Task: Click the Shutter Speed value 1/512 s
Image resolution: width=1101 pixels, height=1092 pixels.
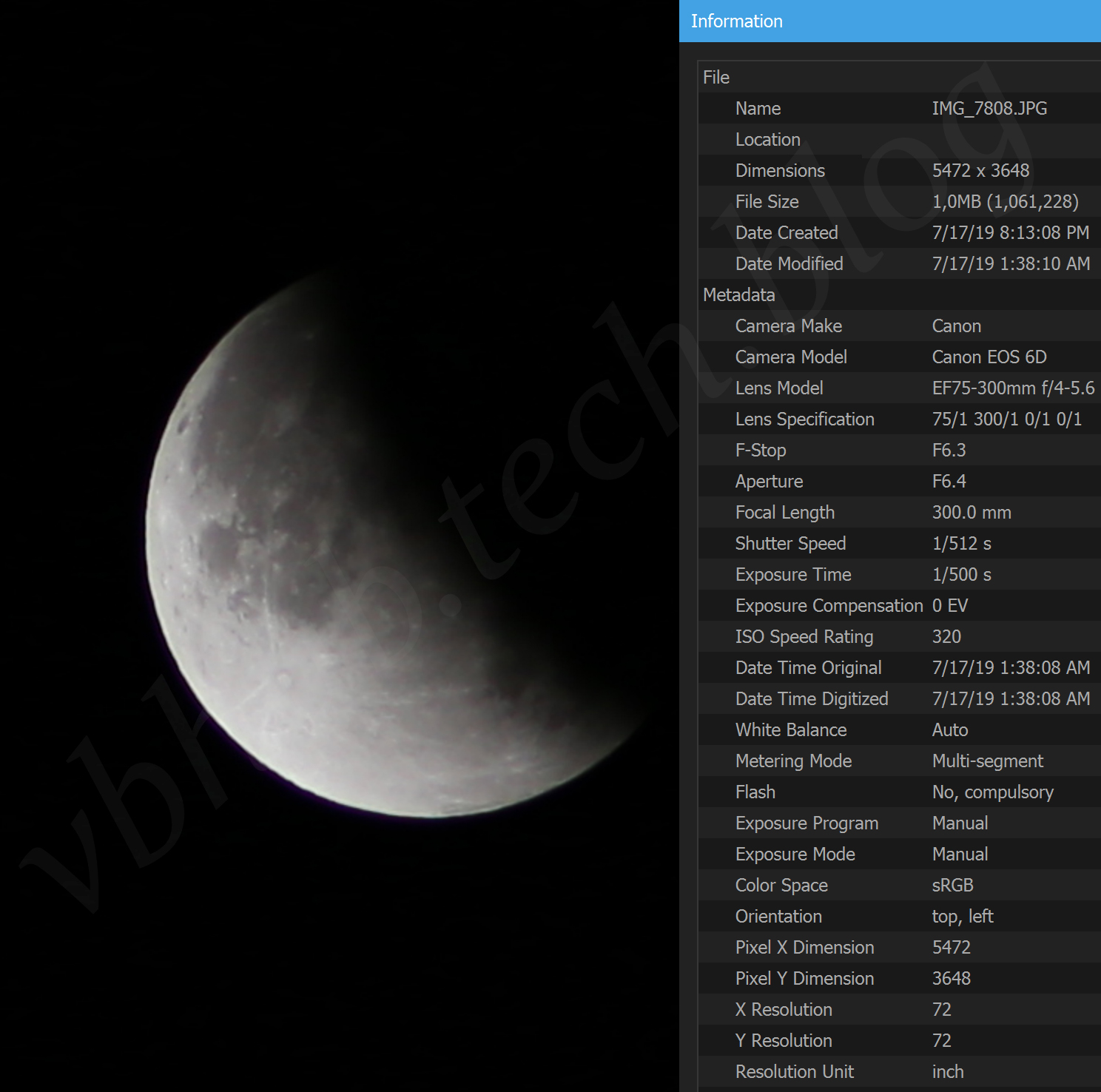Action: pyautogui.click(x=961, y=544)
